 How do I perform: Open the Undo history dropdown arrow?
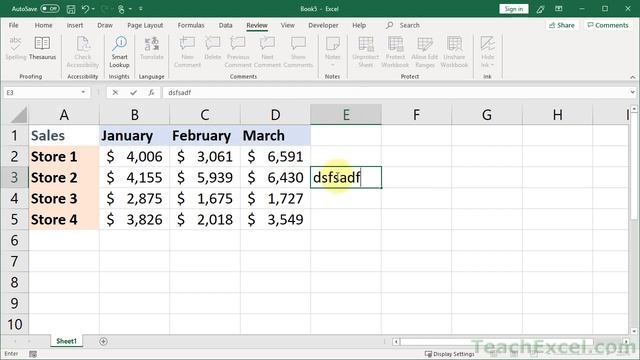point(93,9)
